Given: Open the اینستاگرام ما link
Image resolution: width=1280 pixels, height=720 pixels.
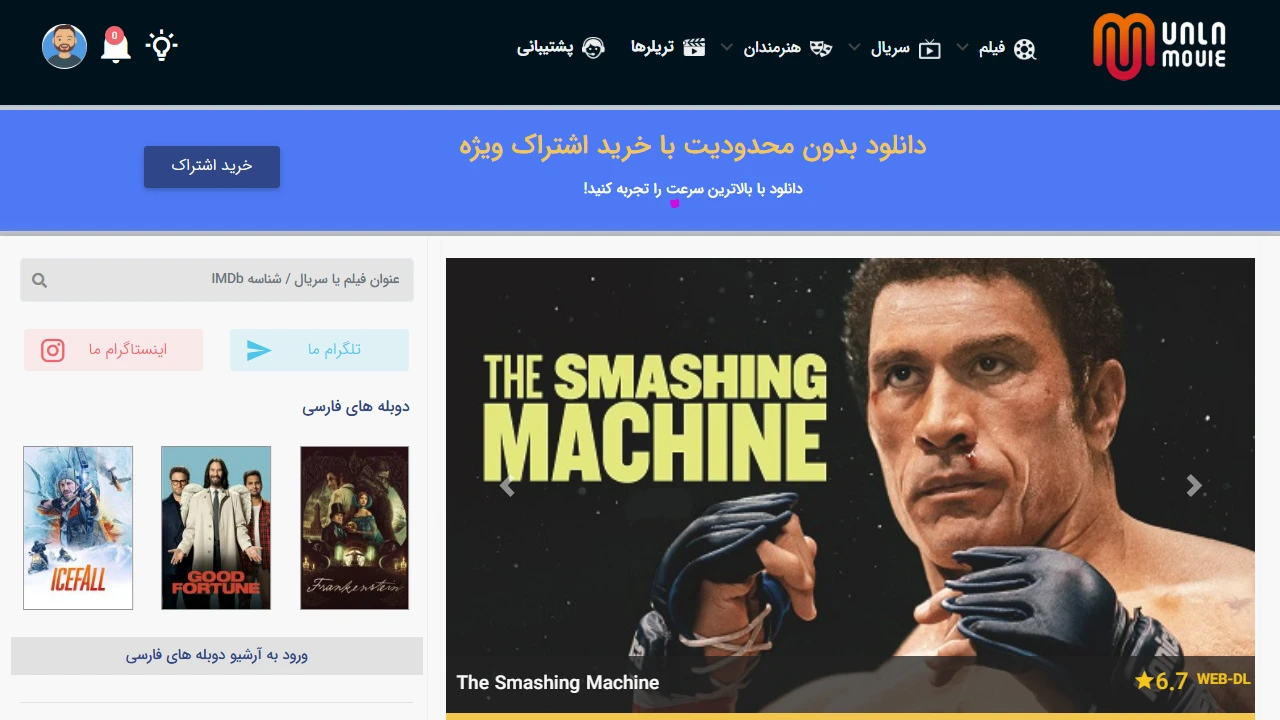Looking at the screenshot, I should 114,350.
